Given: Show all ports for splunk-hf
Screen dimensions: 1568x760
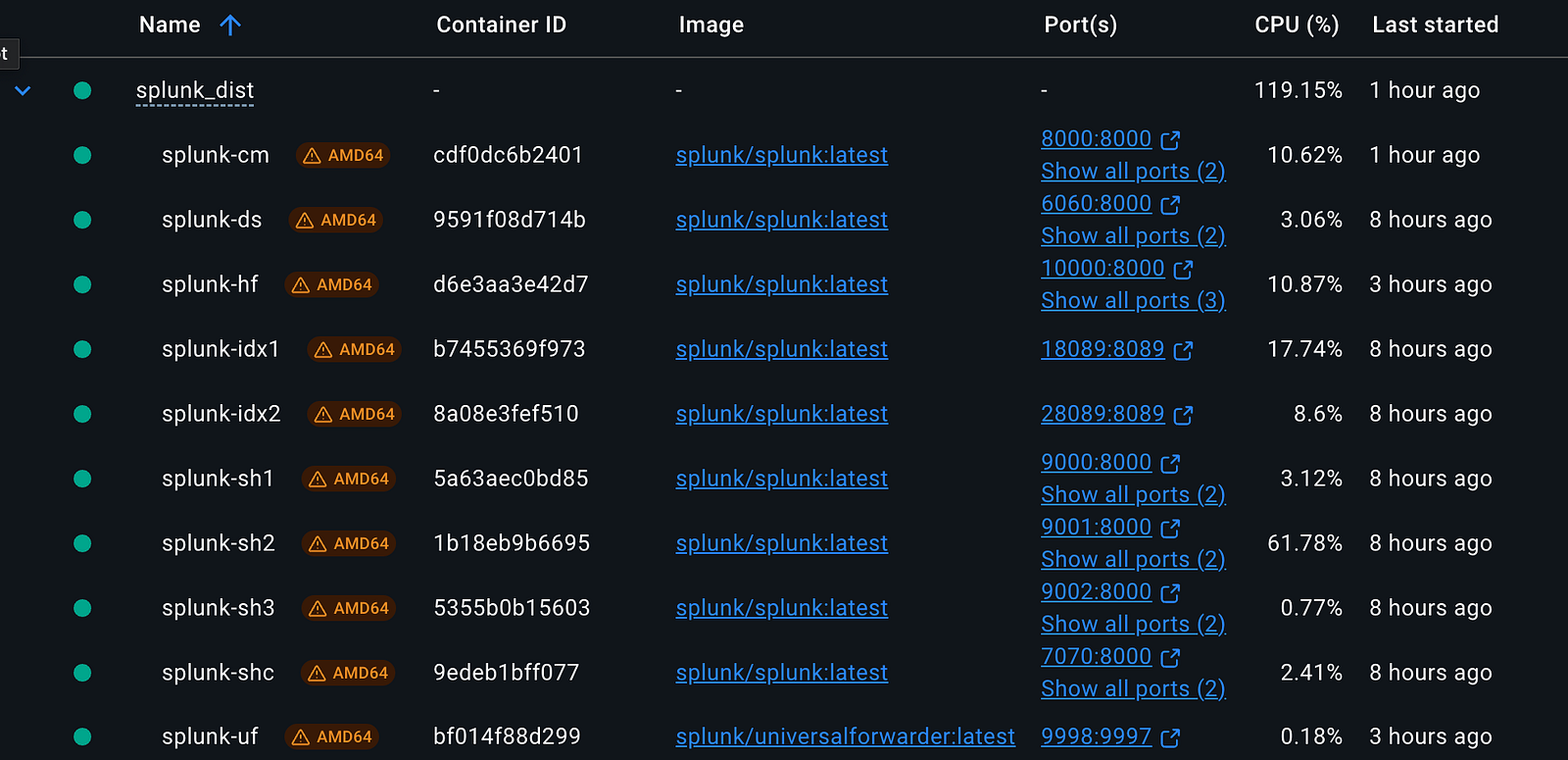Looking at the screenshot, I should 1133,301.
